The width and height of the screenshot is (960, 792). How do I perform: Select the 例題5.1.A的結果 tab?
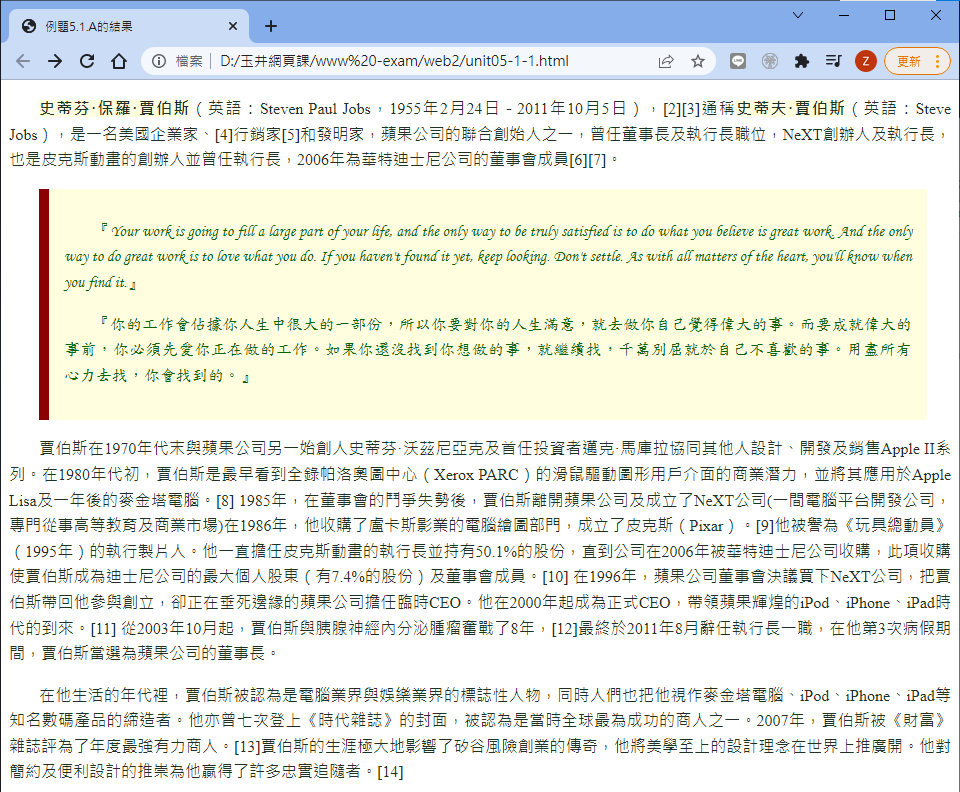pos(120,26)
